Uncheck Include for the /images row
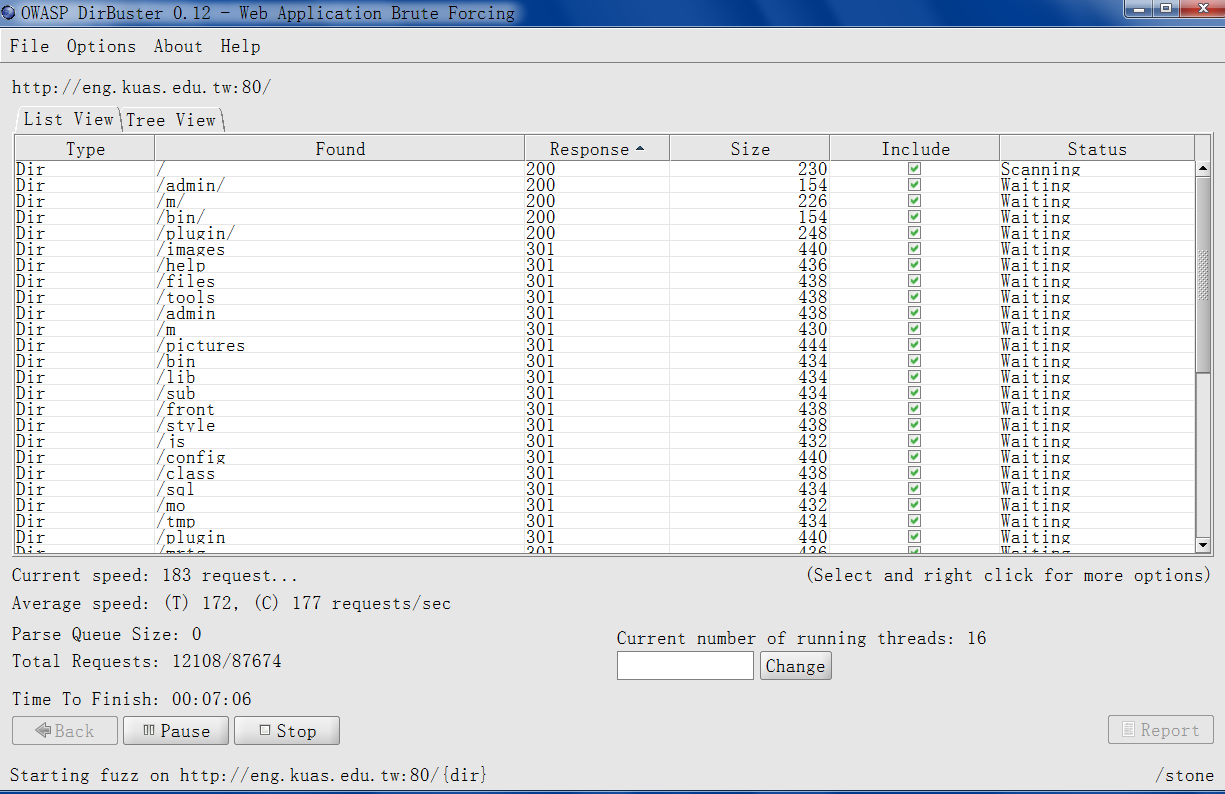Image resolution: width=1225 pixels, height=794 pixels. [x=914, y=249]
